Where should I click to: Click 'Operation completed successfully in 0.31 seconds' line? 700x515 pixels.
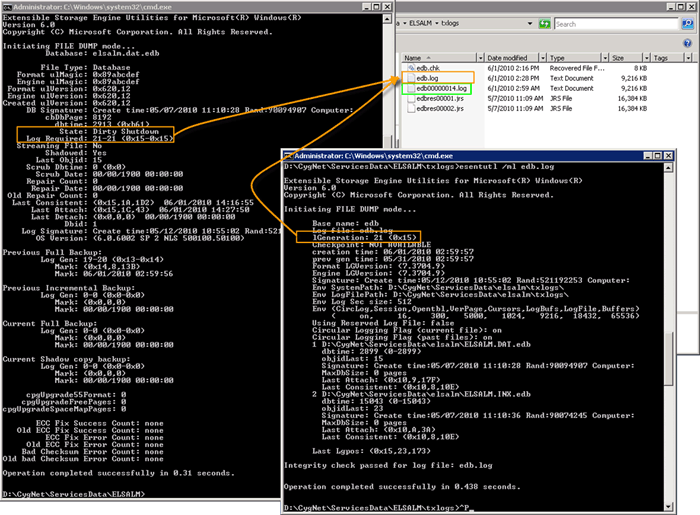[x=118, y=473]
